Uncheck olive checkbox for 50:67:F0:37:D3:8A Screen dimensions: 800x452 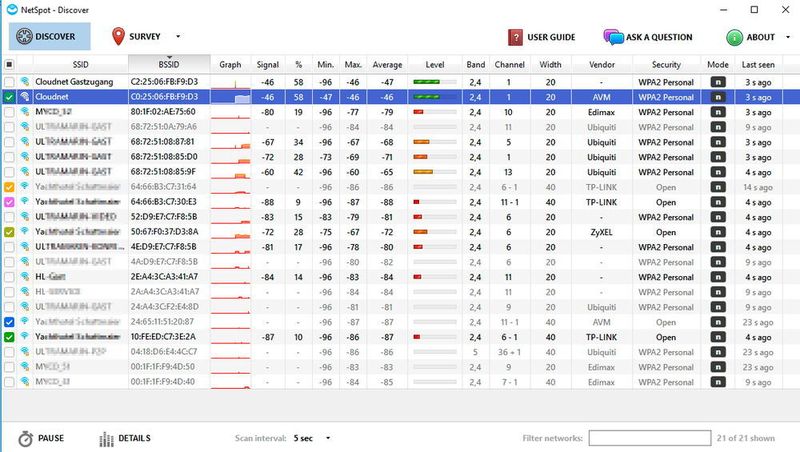[9, 232]
